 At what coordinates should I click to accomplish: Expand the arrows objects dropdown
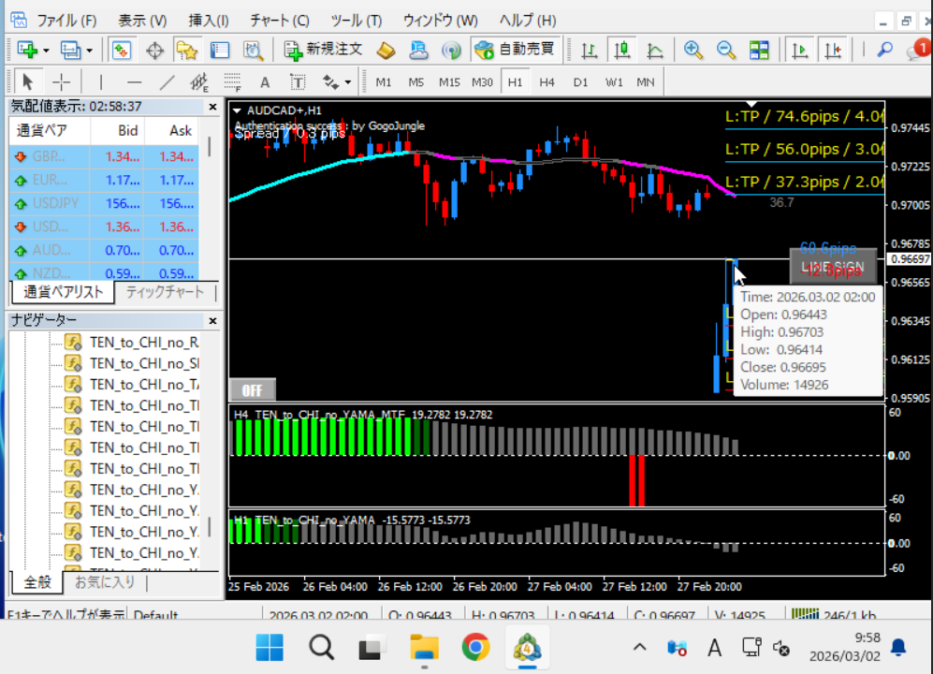click(348, 82)
